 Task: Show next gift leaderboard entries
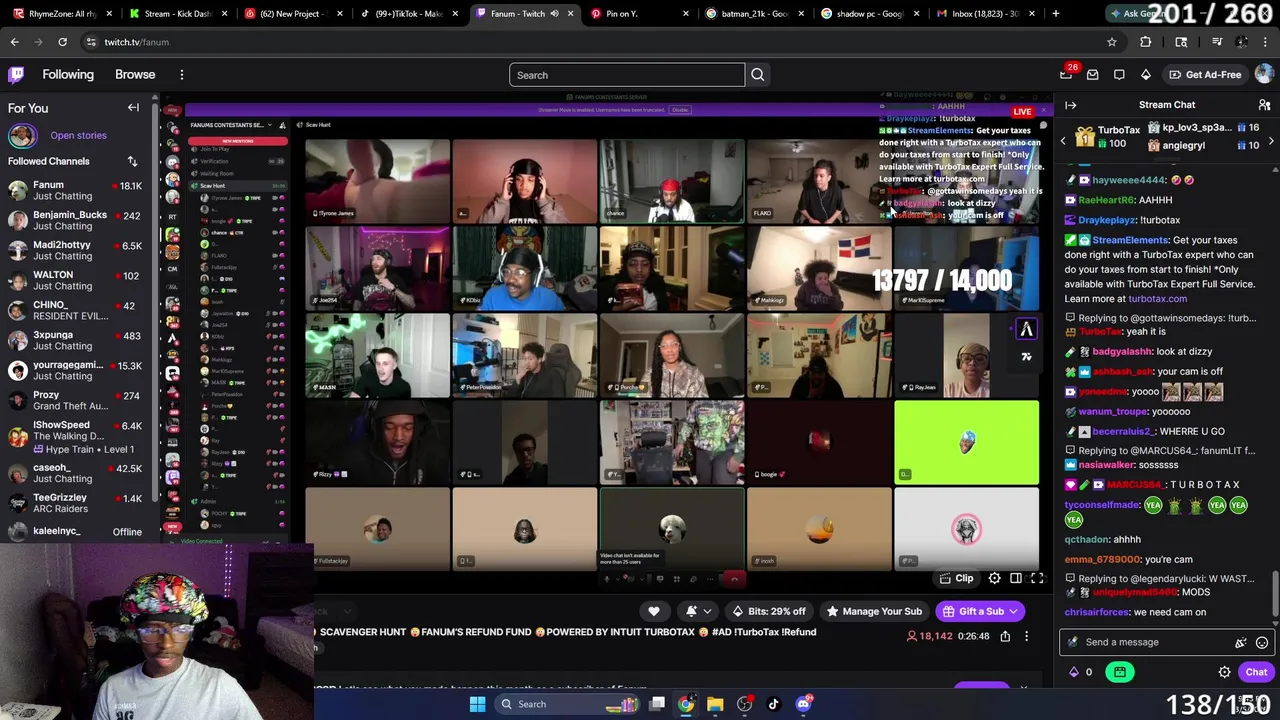[x=1271, y=141]
